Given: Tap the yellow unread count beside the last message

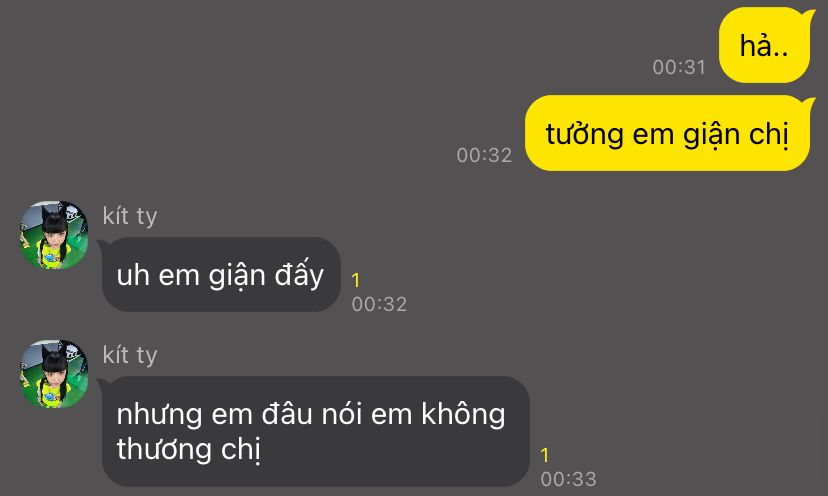Looking at the screenshot, I should tap(545, 455).
